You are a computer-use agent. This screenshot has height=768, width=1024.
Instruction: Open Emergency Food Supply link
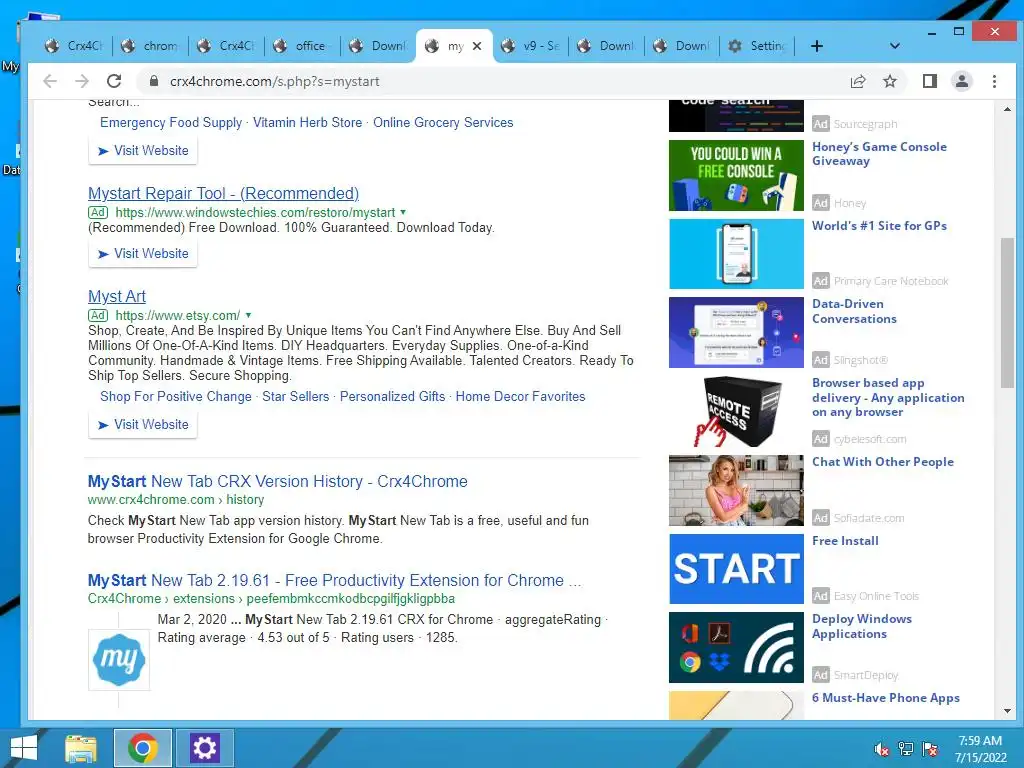pyautogui.click(x=171, y=122)
